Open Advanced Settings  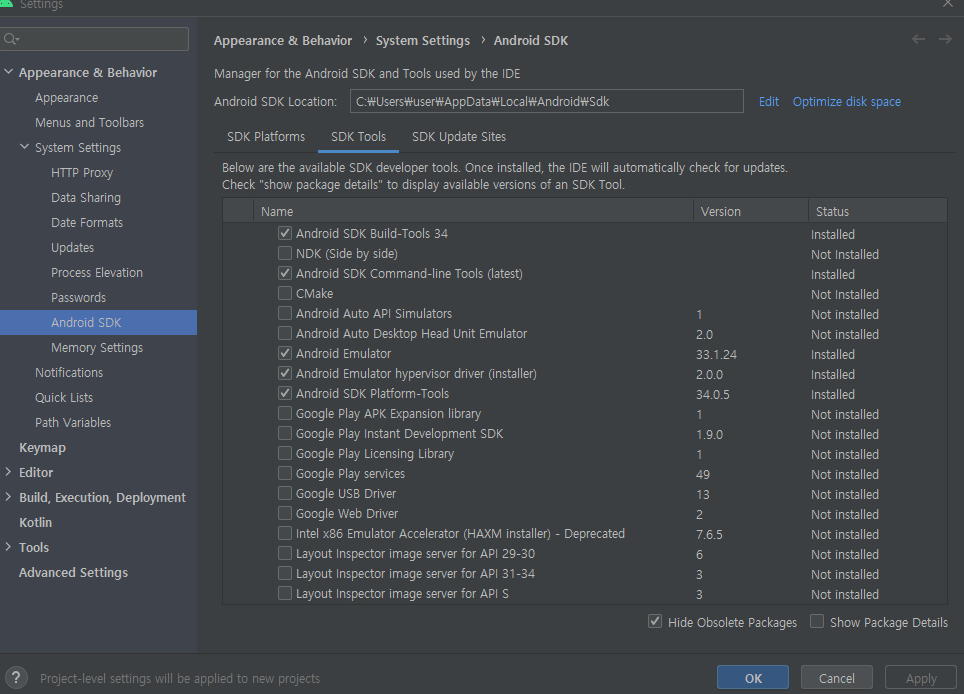coord(73,572)
